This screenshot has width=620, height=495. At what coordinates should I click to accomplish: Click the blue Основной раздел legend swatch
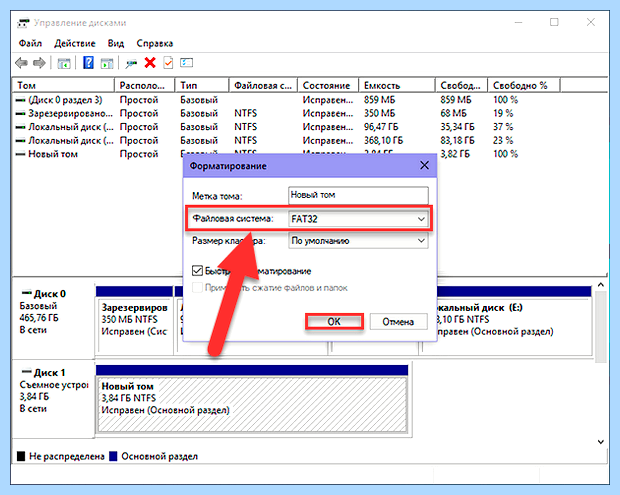pyautogui.click(x=113, y=456)
